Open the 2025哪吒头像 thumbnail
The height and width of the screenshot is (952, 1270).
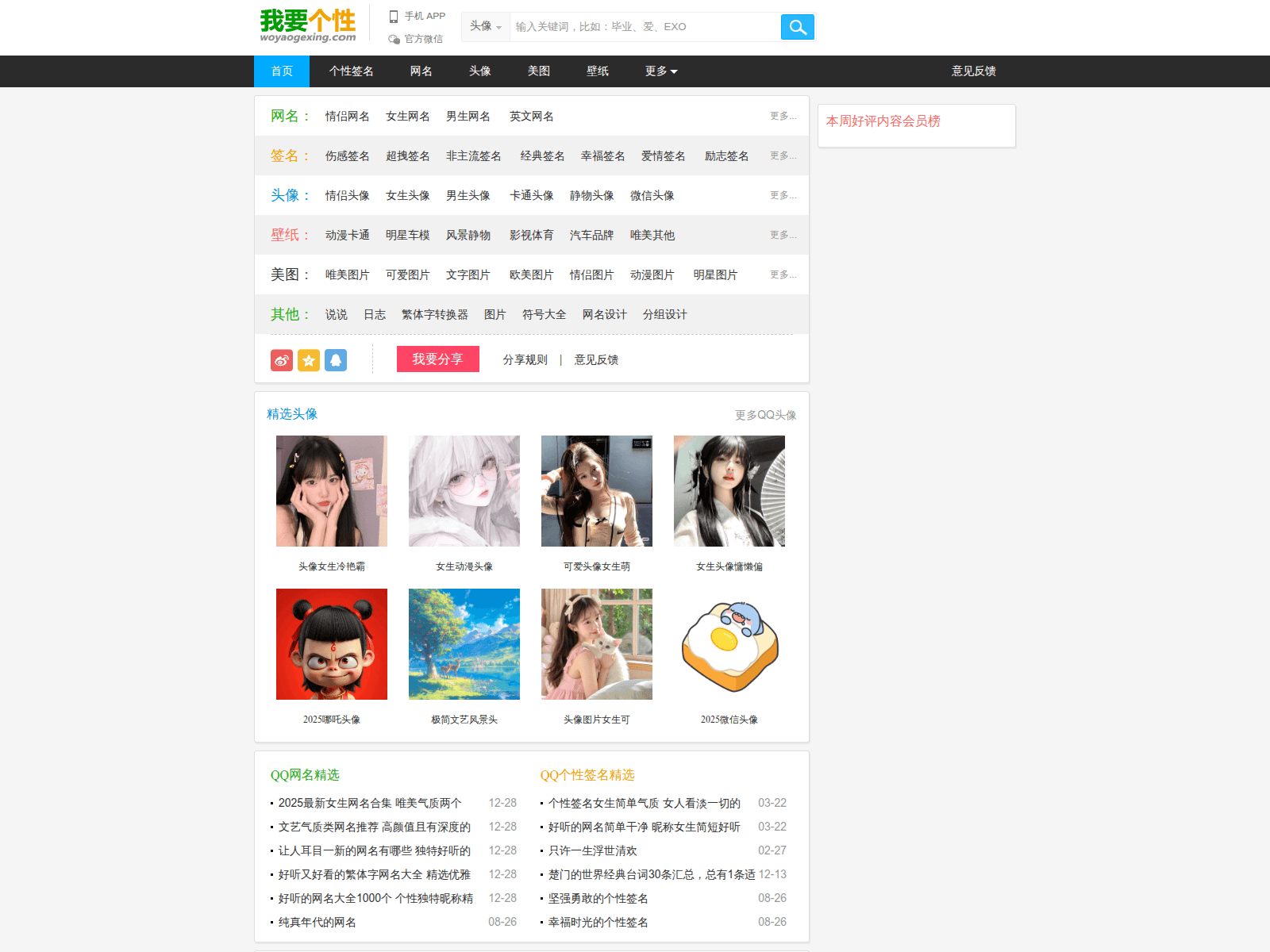coord(332,644)
